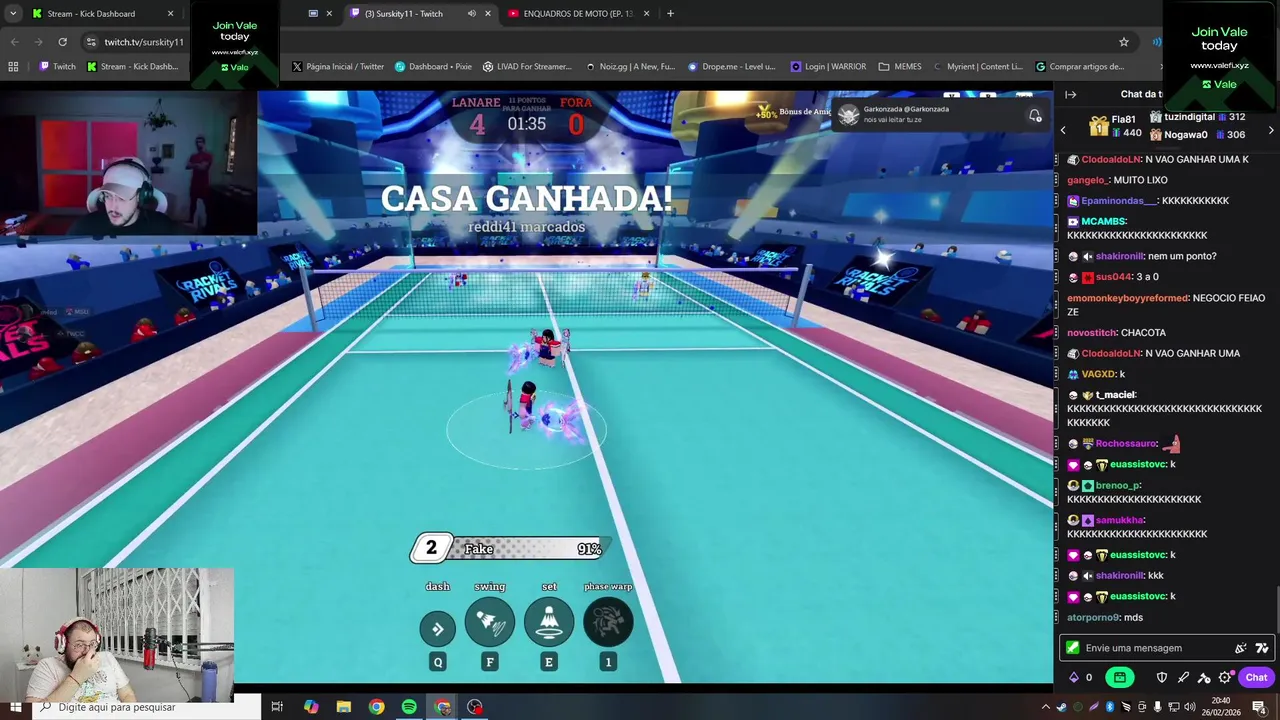
Task: Mute the Surskity11 Twitch tab audio
Action: point(471,13)
